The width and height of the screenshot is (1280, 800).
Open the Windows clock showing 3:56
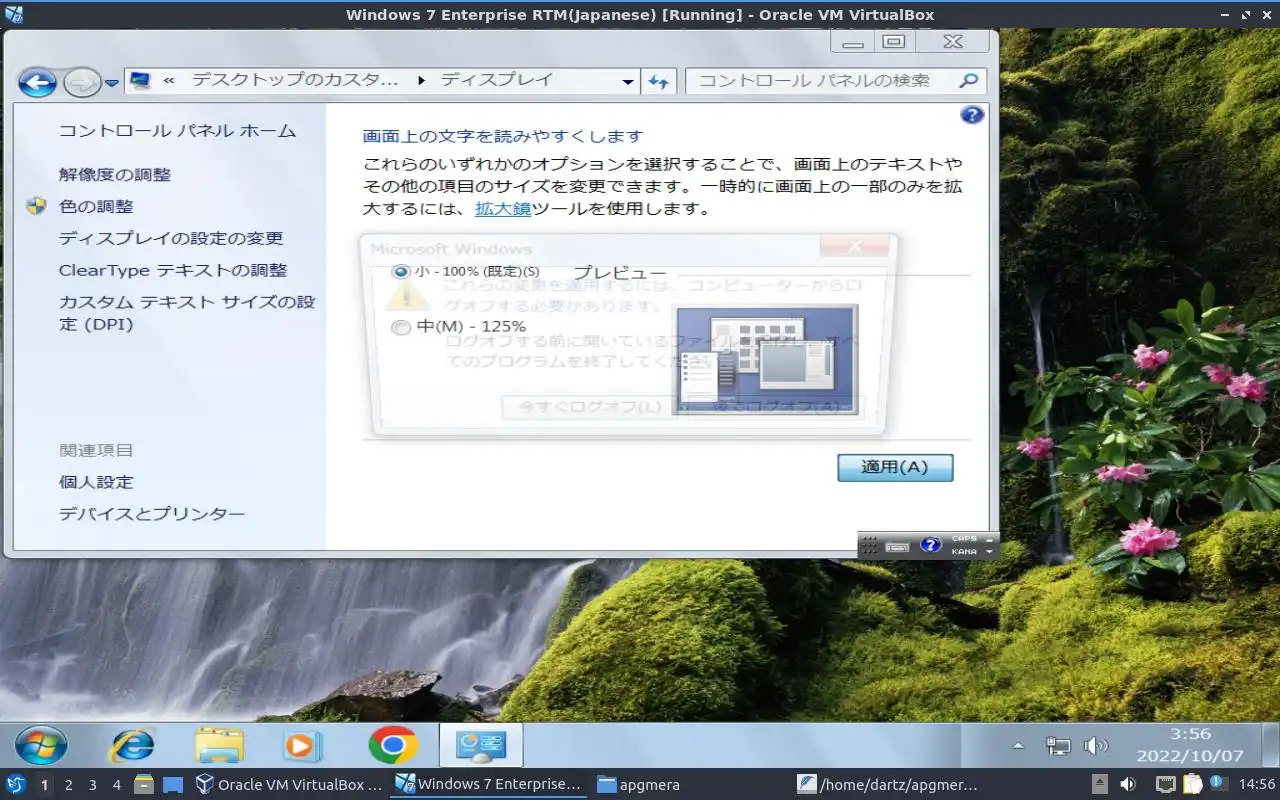pos(1190,745)
